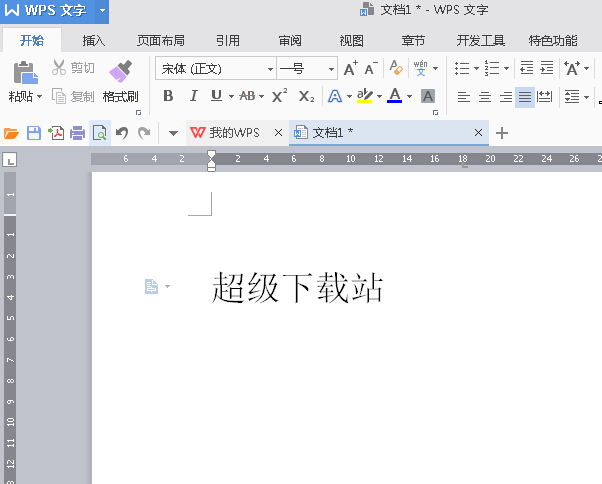
Task: Toggle italic formatting
Action: click(191, 96)
